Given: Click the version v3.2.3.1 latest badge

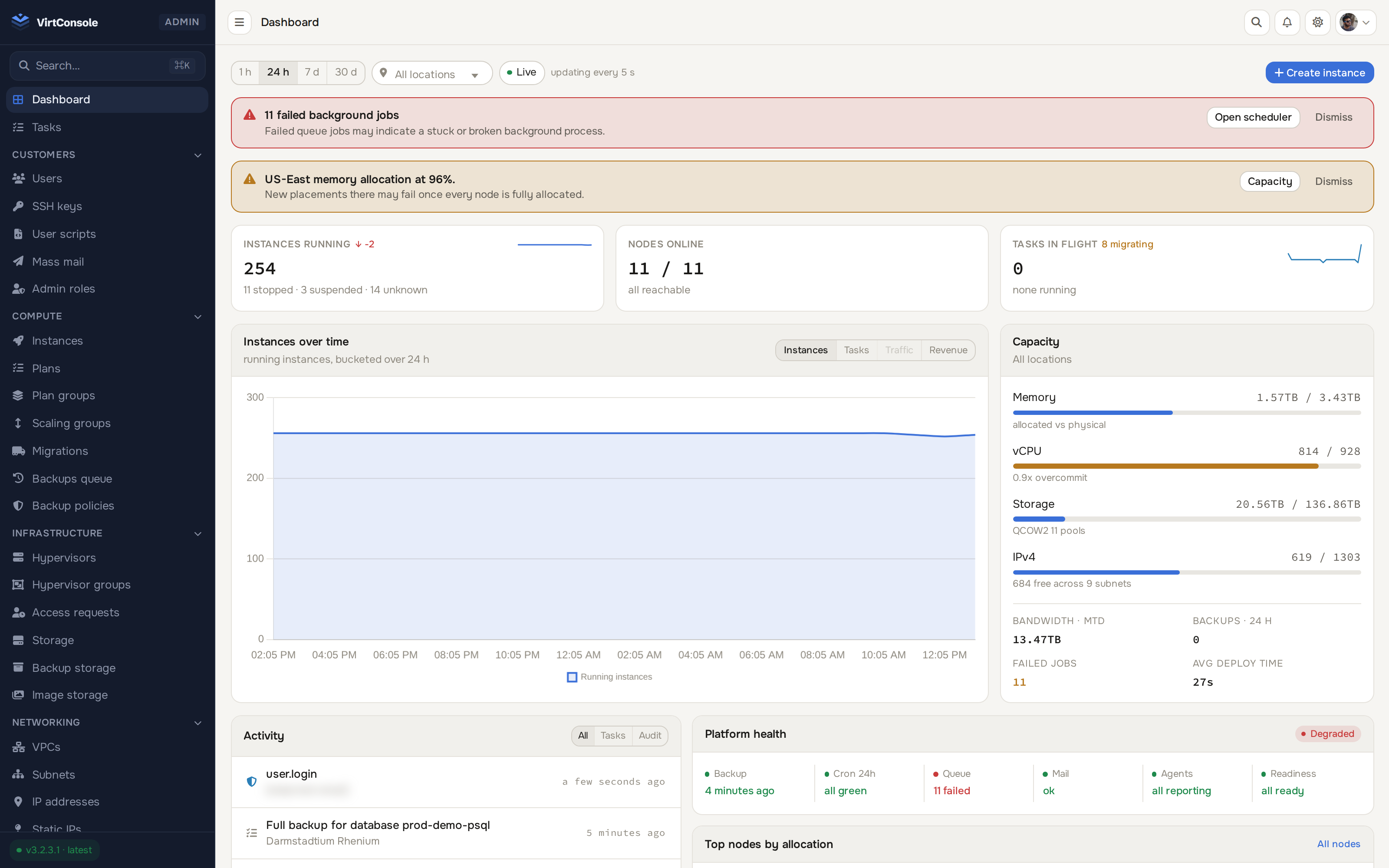Looking at the screenshot, I should tap(55, 850).
